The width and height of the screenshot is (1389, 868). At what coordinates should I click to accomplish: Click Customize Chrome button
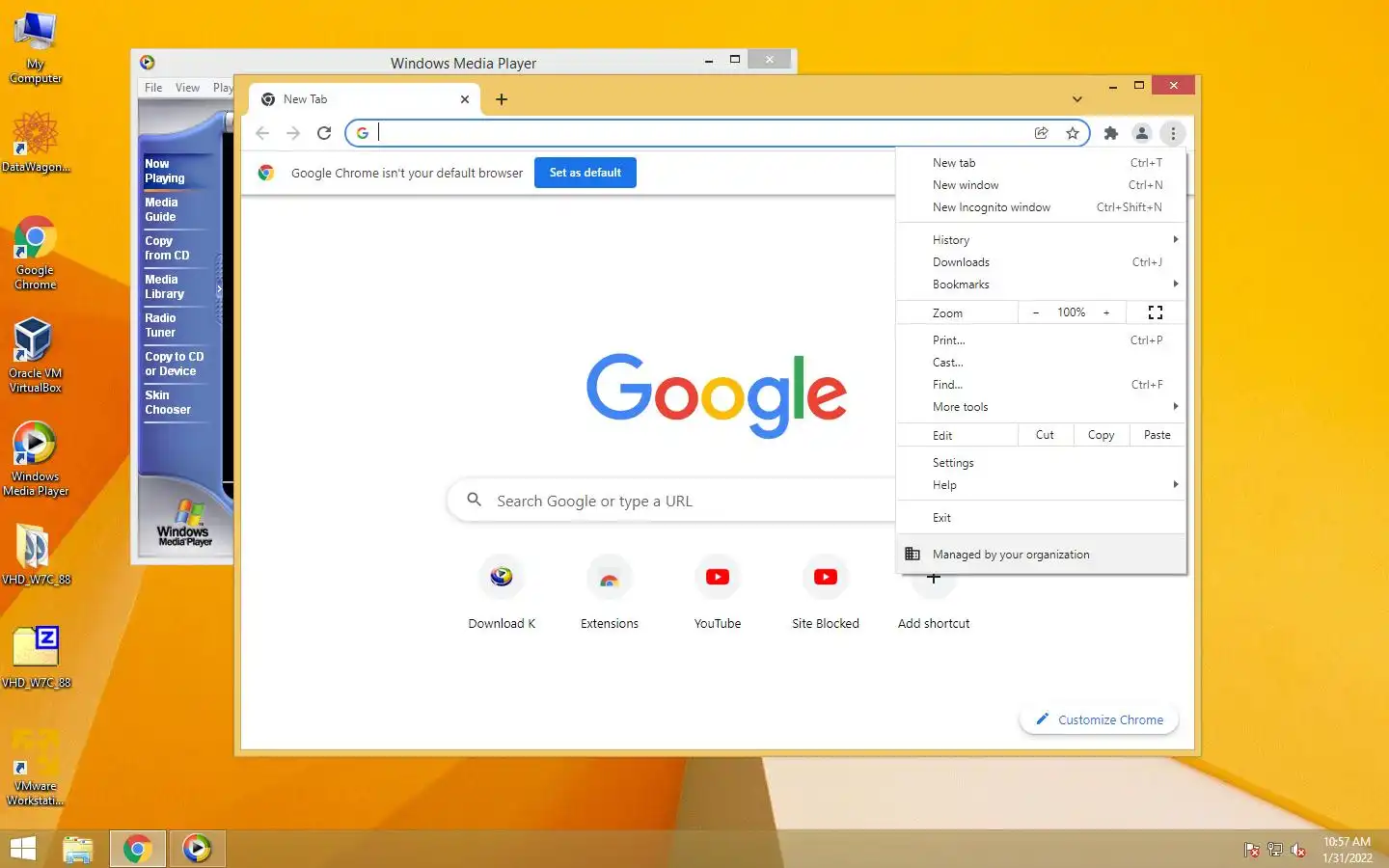pyautogui.click(x=1100, y=719)
